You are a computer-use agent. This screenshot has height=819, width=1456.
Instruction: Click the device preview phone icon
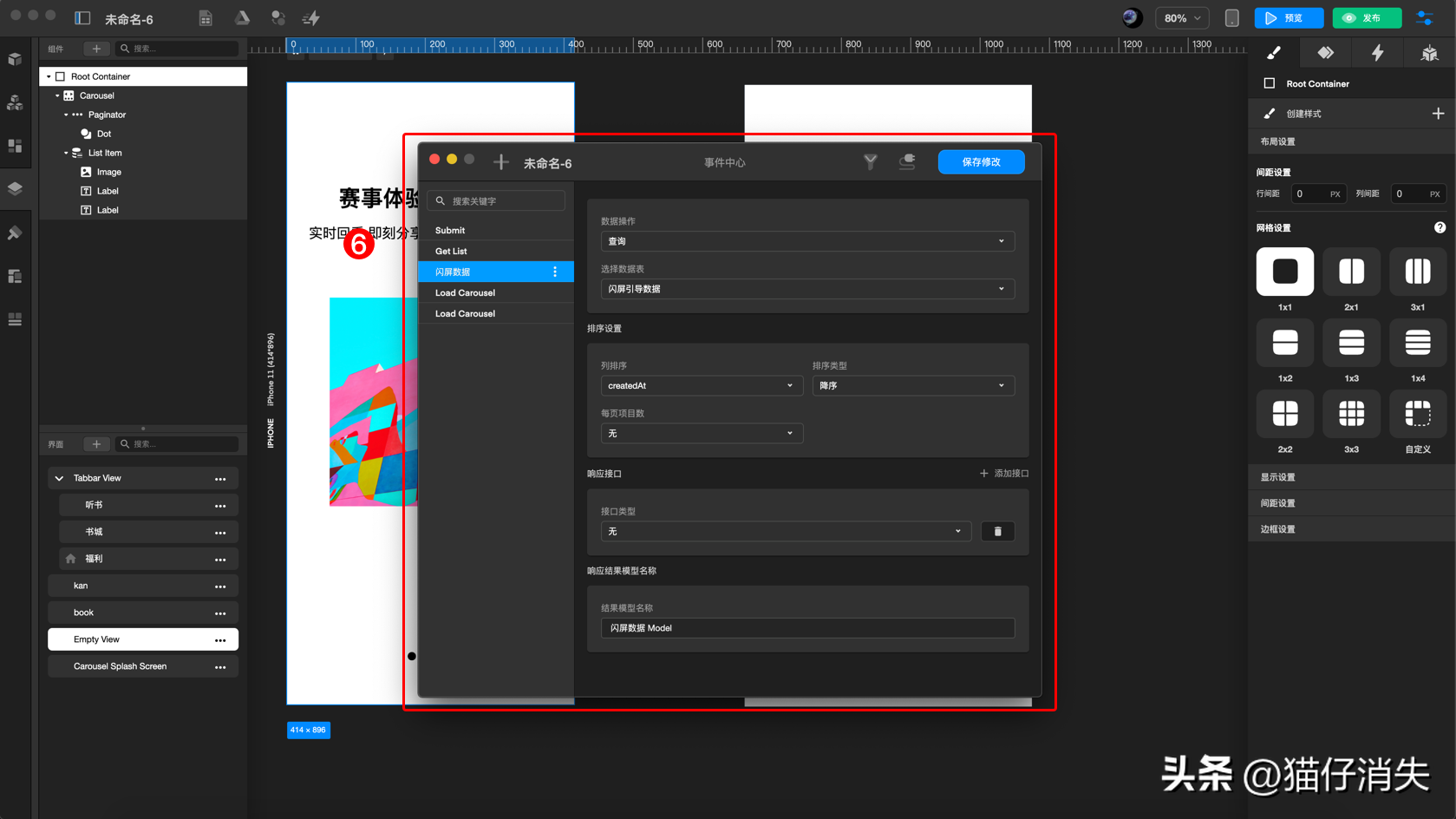(x=1231, y=17)
